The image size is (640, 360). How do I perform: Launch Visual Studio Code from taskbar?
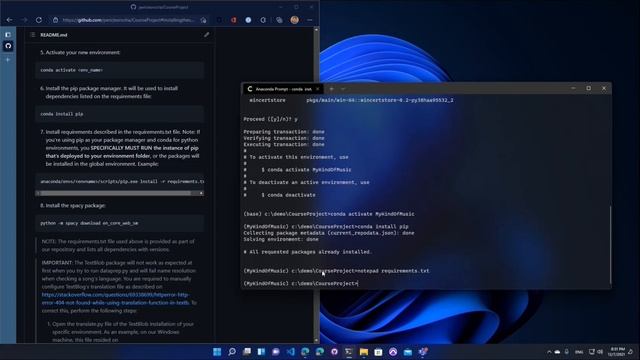tap(291, 352)
